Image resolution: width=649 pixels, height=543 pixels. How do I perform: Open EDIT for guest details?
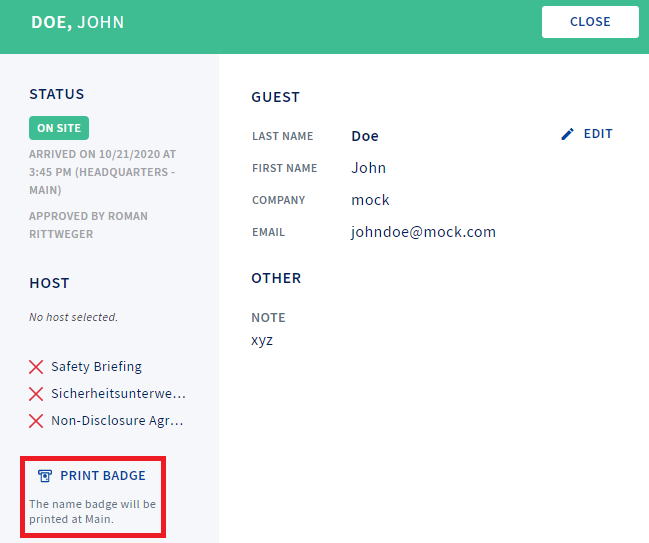pos(598,134)
